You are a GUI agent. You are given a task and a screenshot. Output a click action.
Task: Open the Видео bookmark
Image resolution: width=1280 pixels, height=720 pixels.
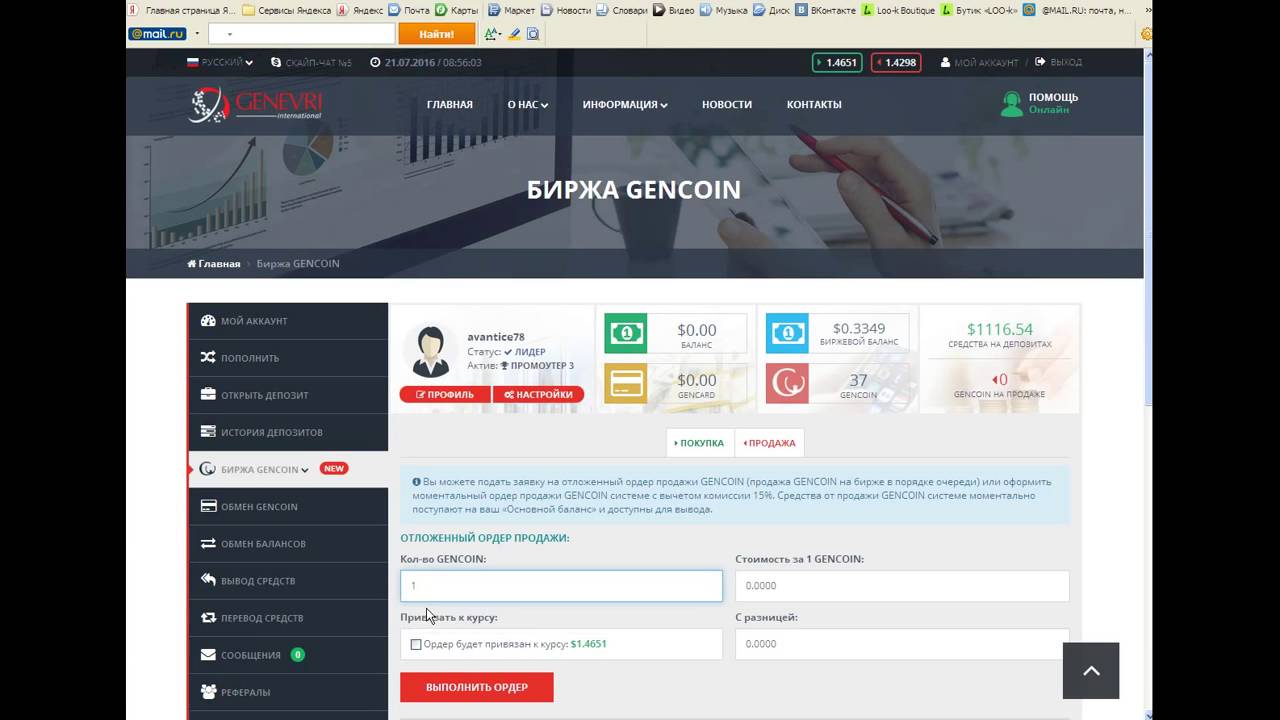tap(673, 10)
